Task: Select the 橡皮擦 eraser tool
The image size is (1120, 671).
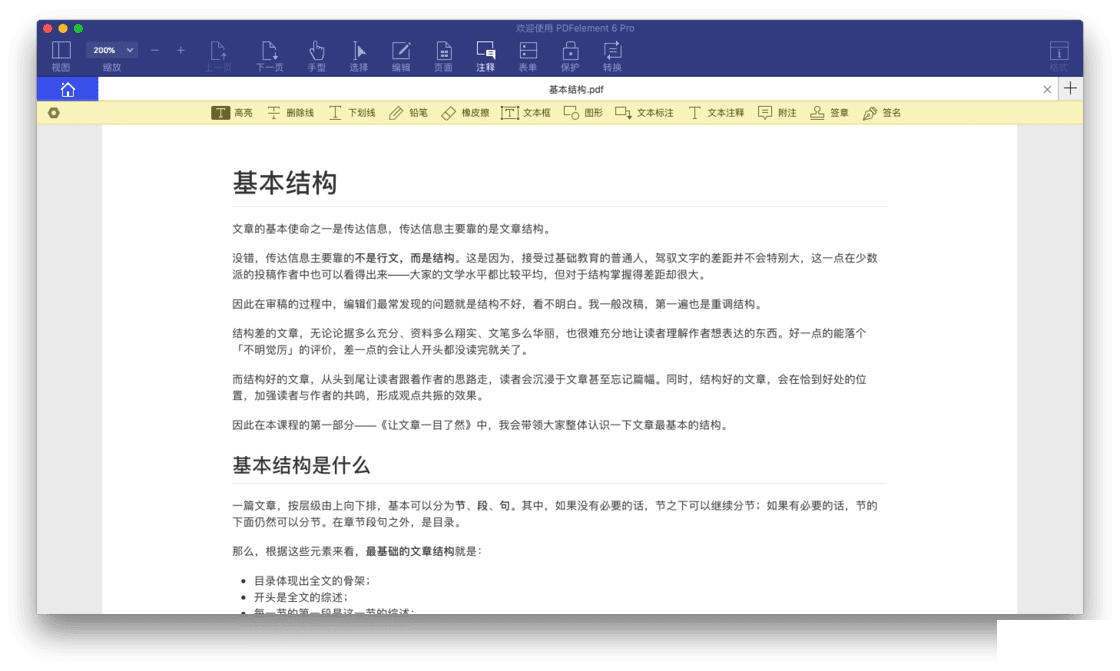Action: click(x=465, y=113)
